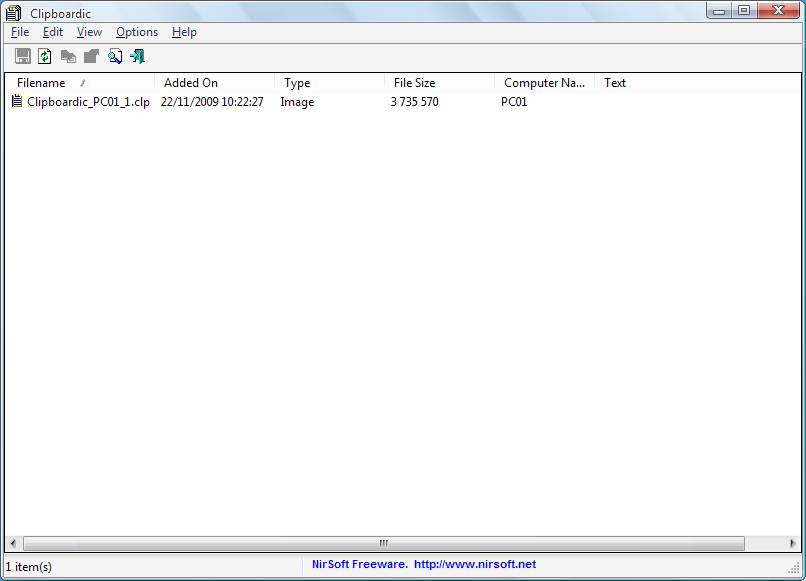Screen dimensions: 806x581
Task: Click the Exit door toolbar icon
Action: pyautogui.click(x=137, y=56)
